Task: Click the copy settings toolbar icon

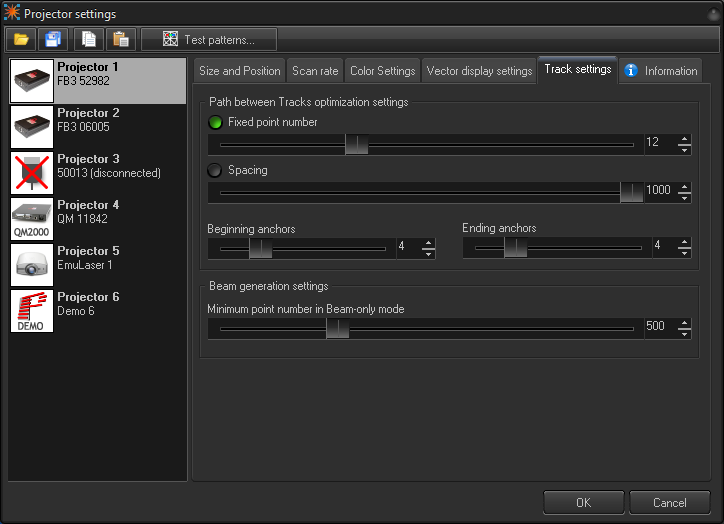Action: 90,40
